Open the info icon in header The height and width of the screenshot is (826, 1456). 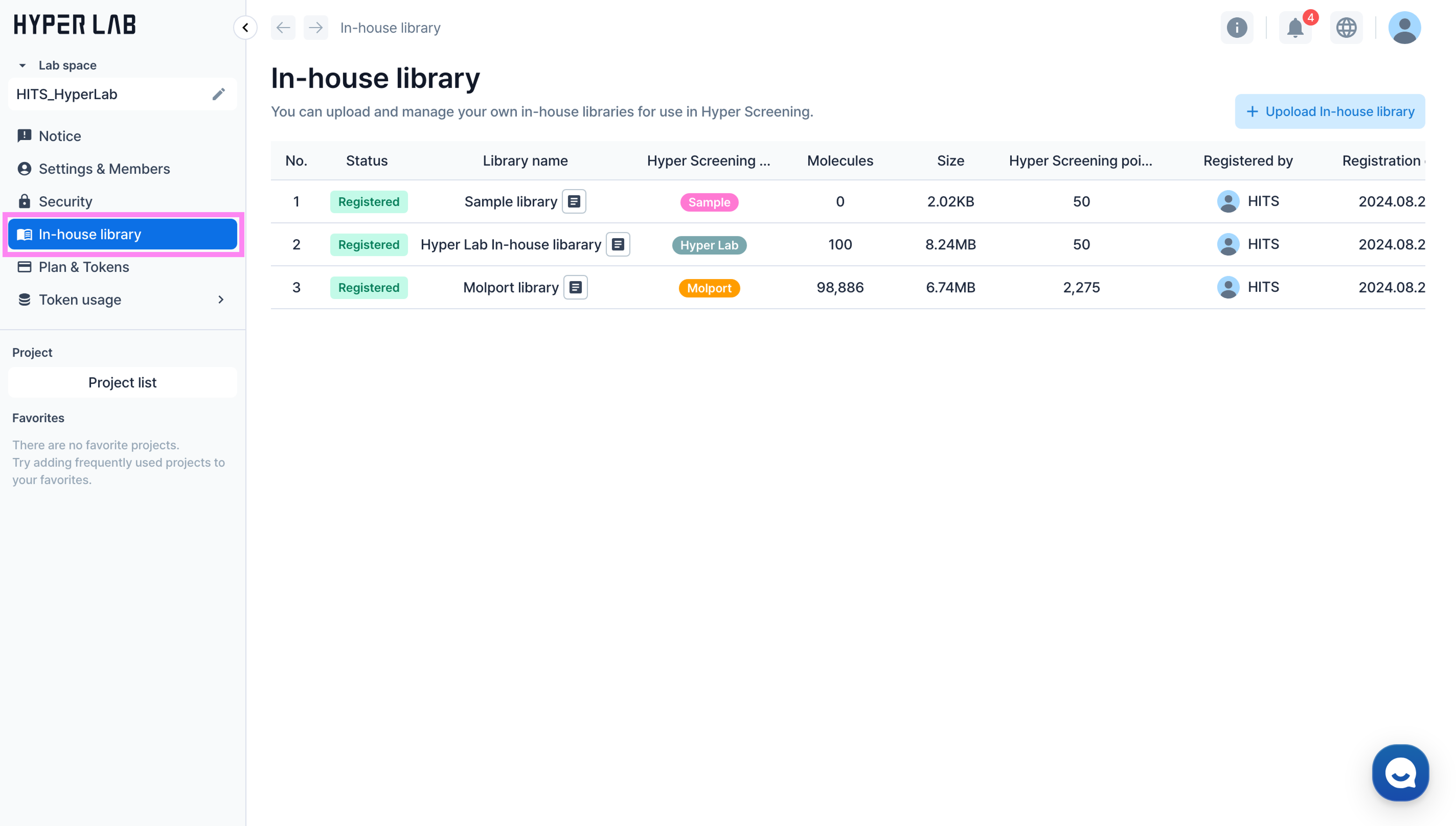pos(1236,28)
